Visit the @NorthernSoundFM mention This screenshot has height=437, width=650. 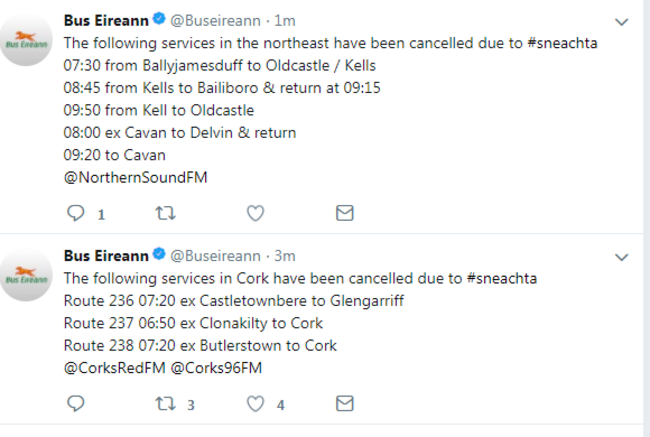[135, 177]
